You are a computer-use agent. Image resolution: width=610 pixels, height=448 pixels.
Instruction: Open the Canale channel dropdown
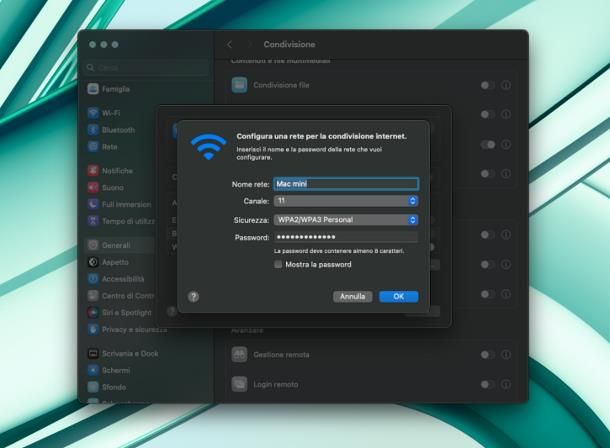[x=346, y=201]
